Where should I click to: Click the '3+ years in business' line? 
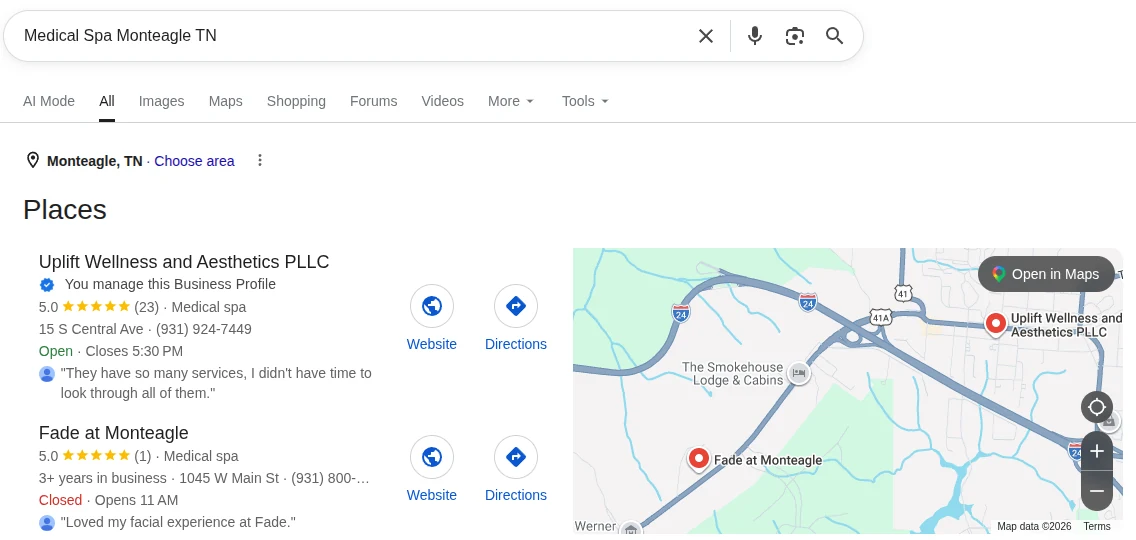[204, 478]
